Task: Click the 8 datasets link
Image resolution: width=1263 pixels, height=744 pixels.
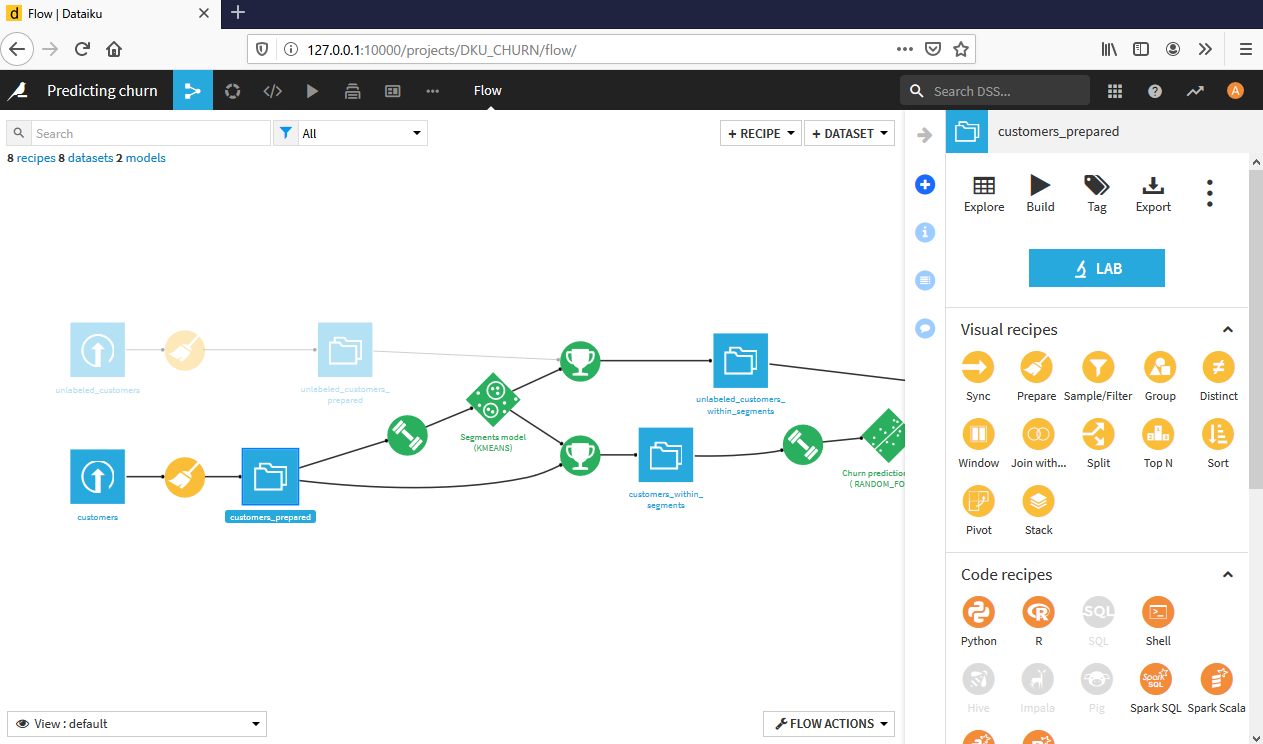Action: click(x=86, y=158)
